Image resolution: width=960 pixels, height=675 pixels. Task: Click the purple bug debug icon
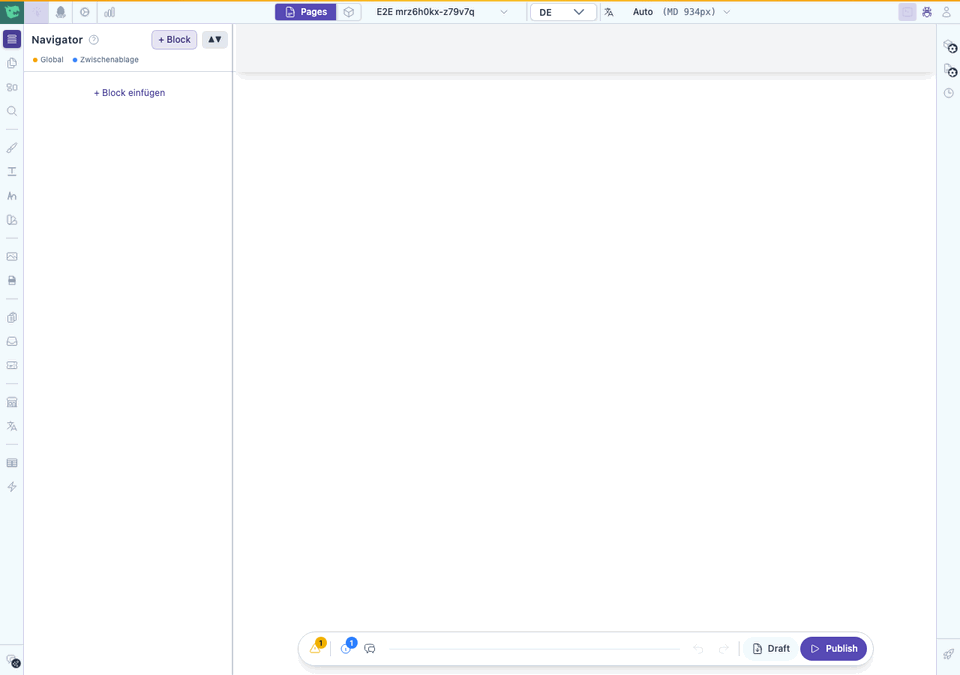(x=927, y=12)
